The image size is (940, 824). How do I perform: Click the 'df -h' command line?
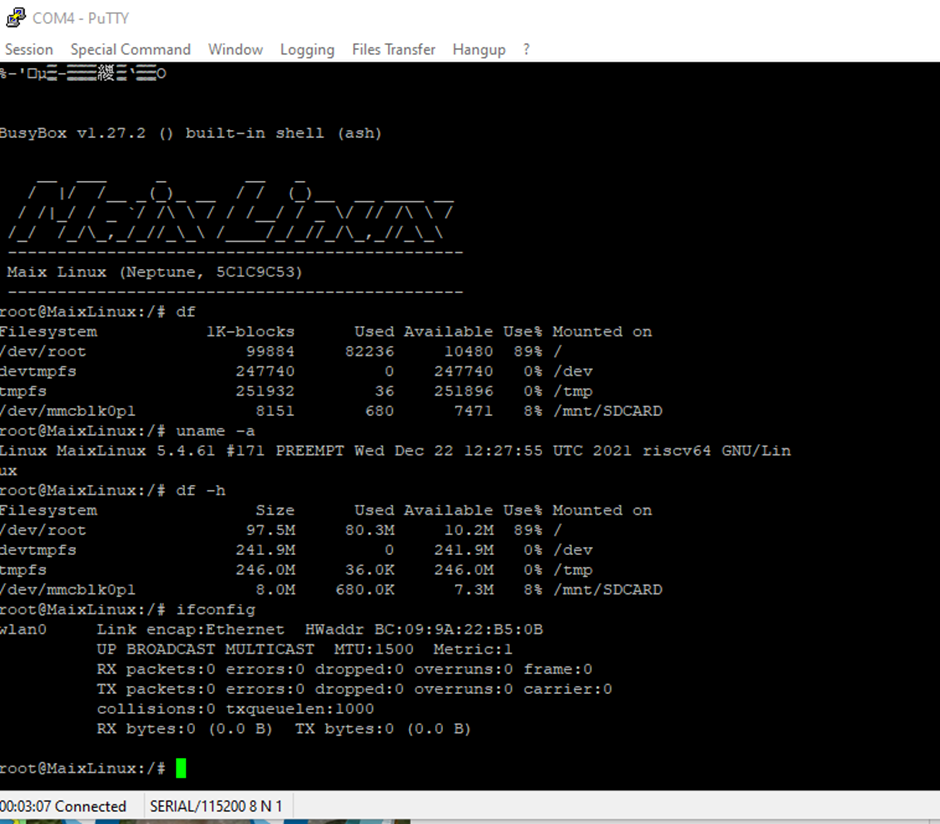(x=113, y=490)
